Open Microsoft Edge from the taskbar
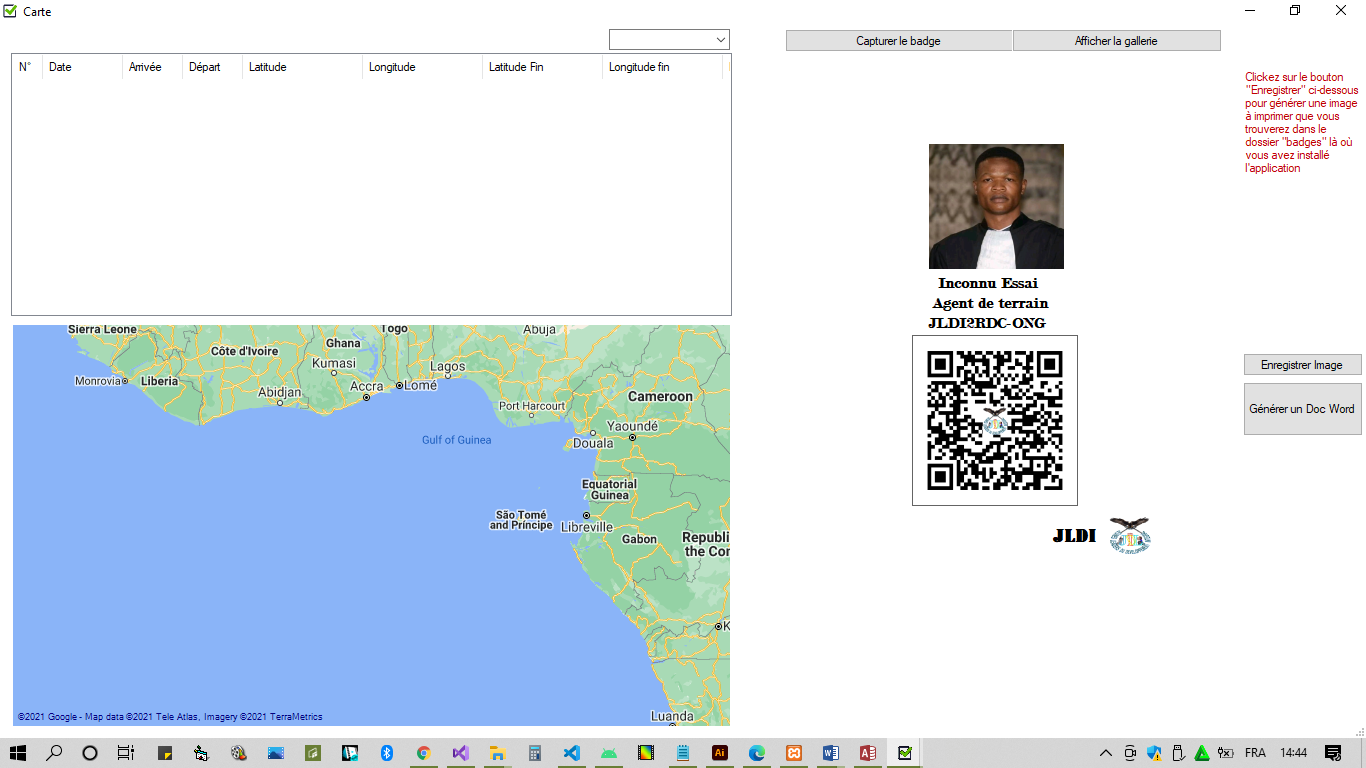1366x768 pixels. coord(757,753)
